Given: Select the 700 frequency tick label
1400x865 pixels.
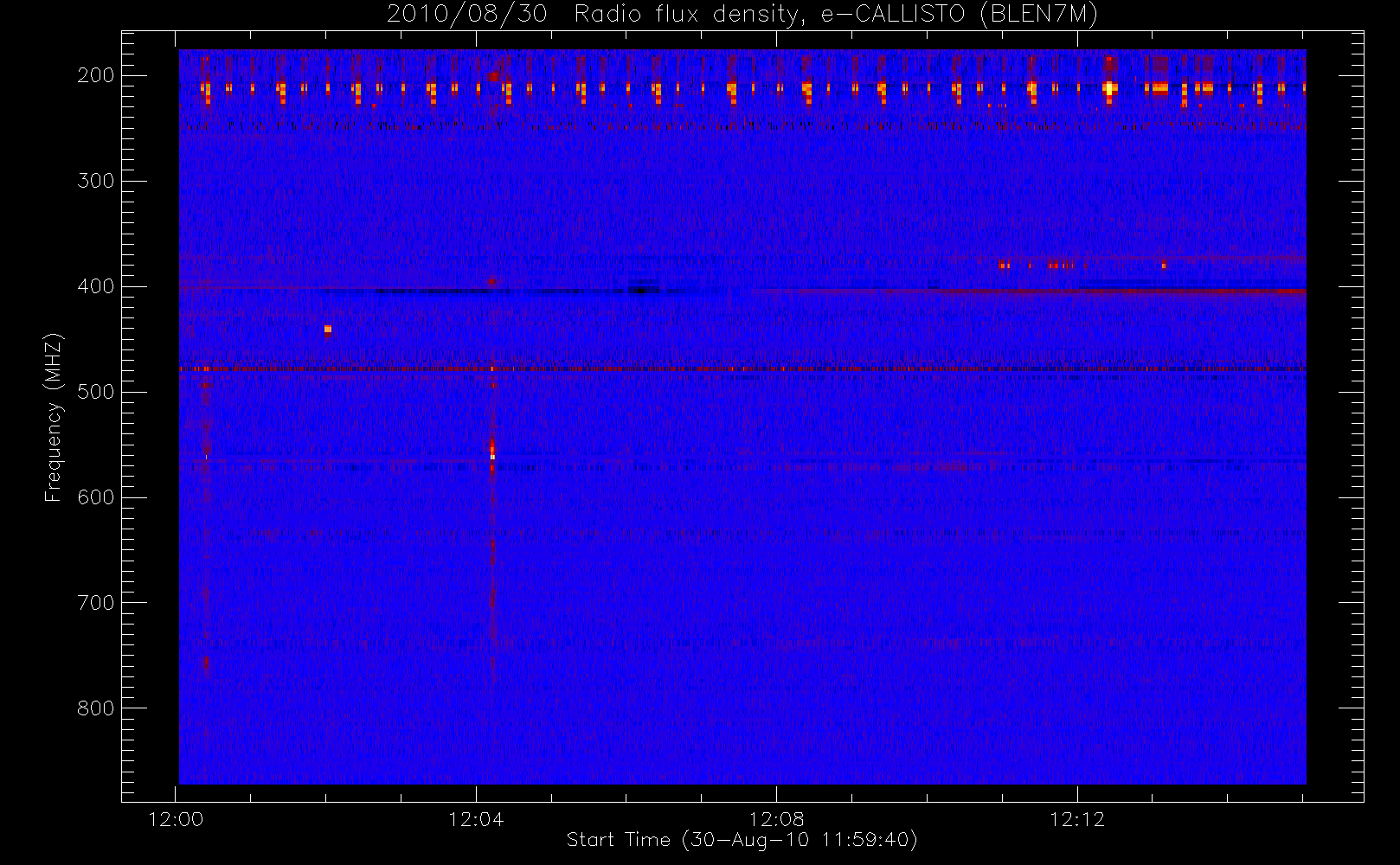Looking at the screenshot, I should pyautogui.click(x=95, y=603).
